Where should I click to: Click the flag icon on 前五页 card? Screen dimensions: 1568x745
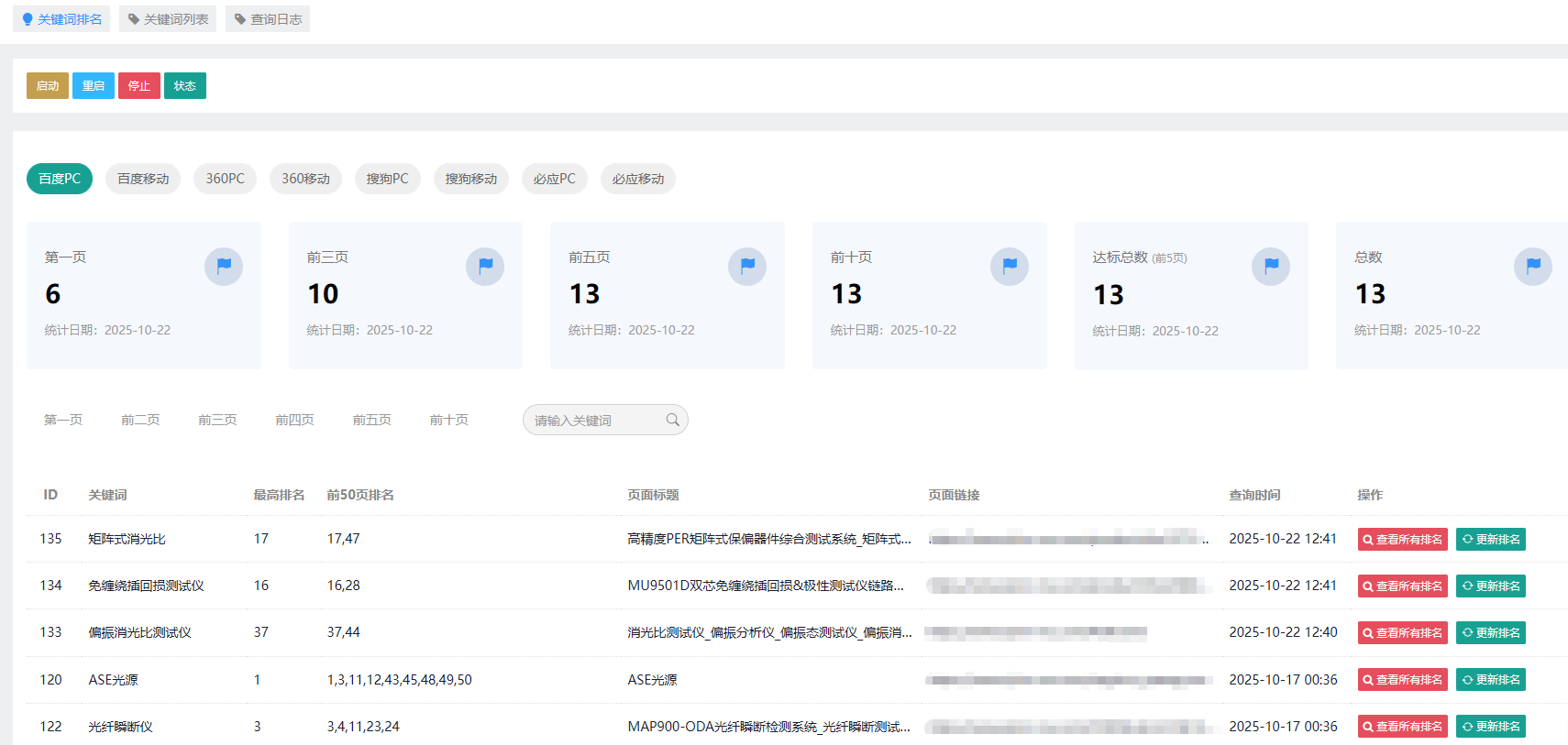[747, 267]
